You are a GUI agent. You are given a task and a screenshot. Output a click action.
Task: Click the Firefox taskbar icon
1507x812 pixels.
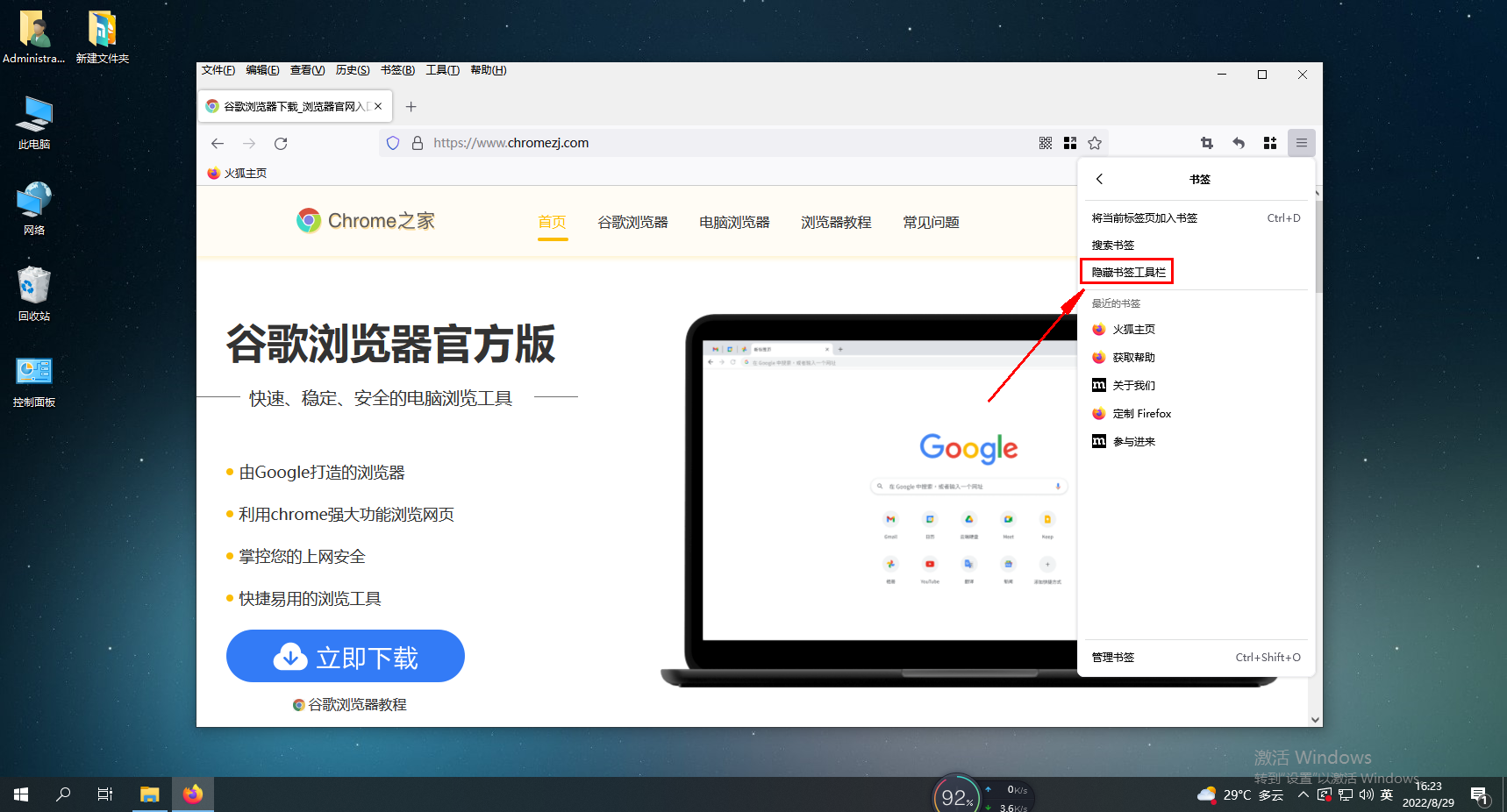pos(193,794)
